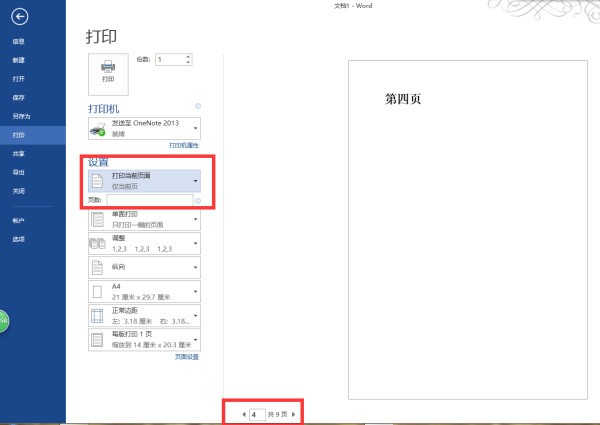Open the 打印当前页面 dropdown
This screenshot has width=600, height=425.
(x=144, y=181)
